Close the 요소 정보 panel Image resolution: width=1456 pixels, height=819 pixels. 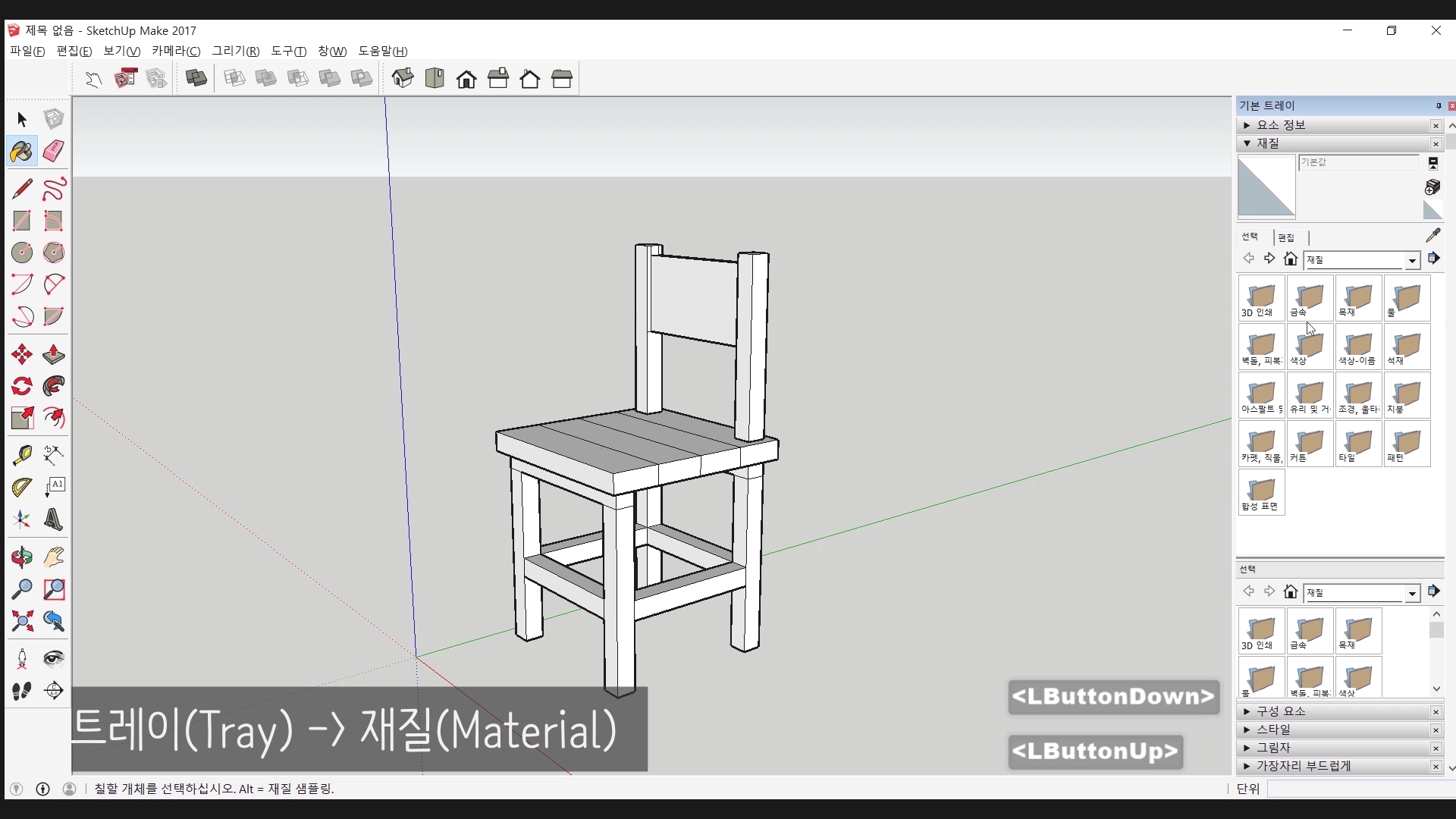[x=1436, y=126]
